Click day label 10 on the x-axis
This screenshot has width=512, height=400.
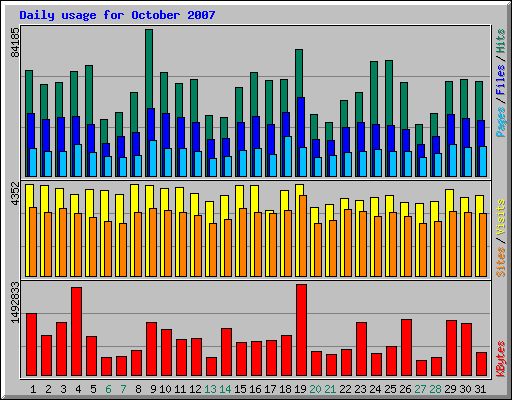click(165, 389)
